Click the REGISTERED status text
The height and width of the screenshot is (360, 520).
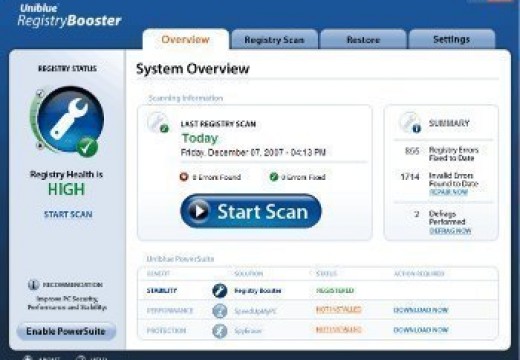pos(335,291)
